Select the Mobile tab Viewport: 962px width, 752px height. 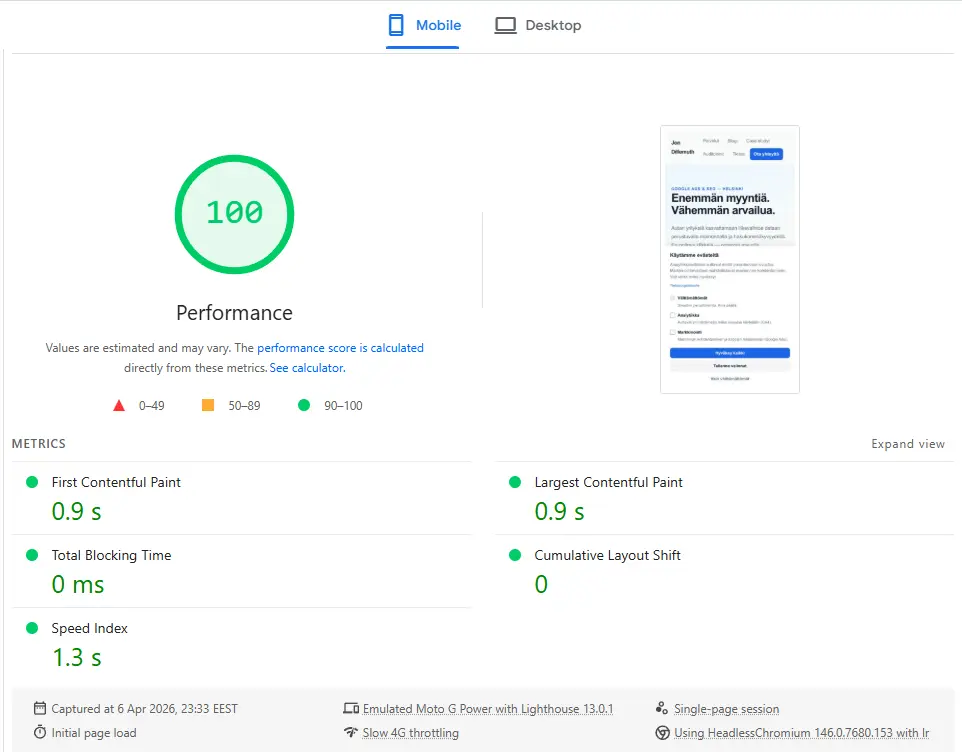[424, 26]
